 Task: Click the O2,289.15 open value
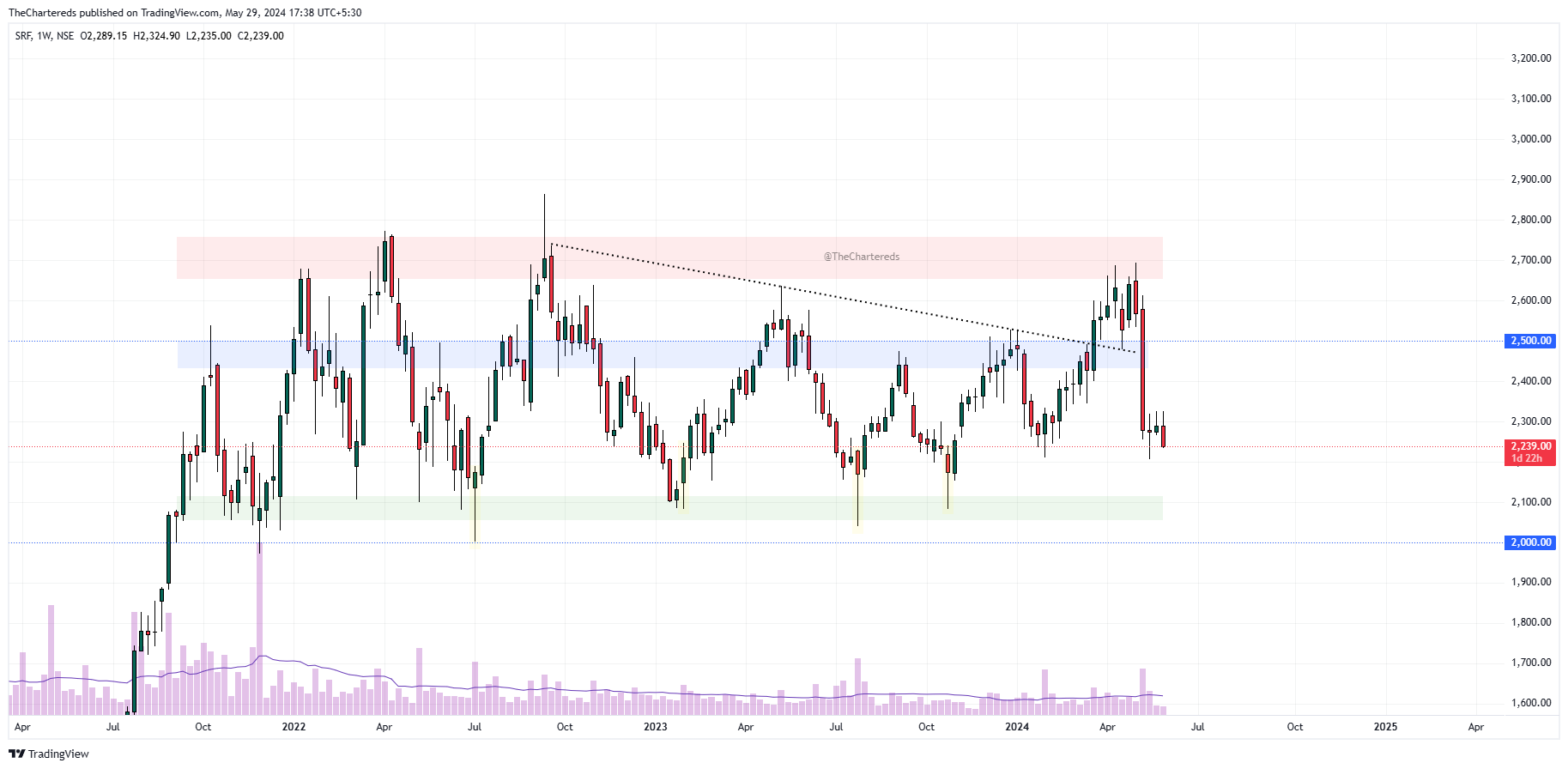point(103,36)
